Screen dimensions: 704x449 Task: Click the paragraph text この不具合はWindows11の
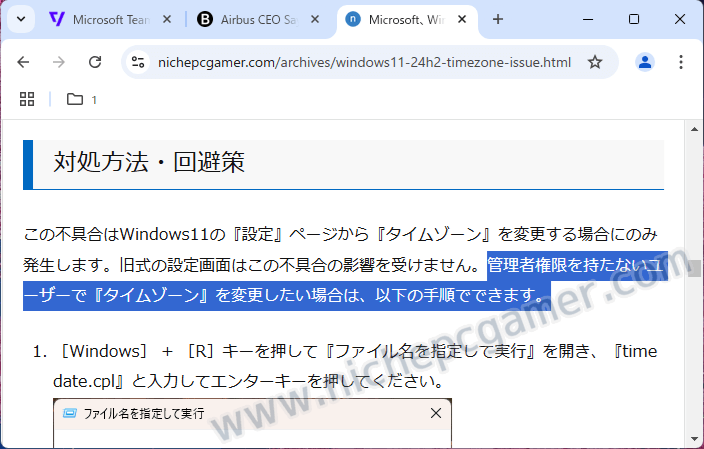(x=125, y=234)
